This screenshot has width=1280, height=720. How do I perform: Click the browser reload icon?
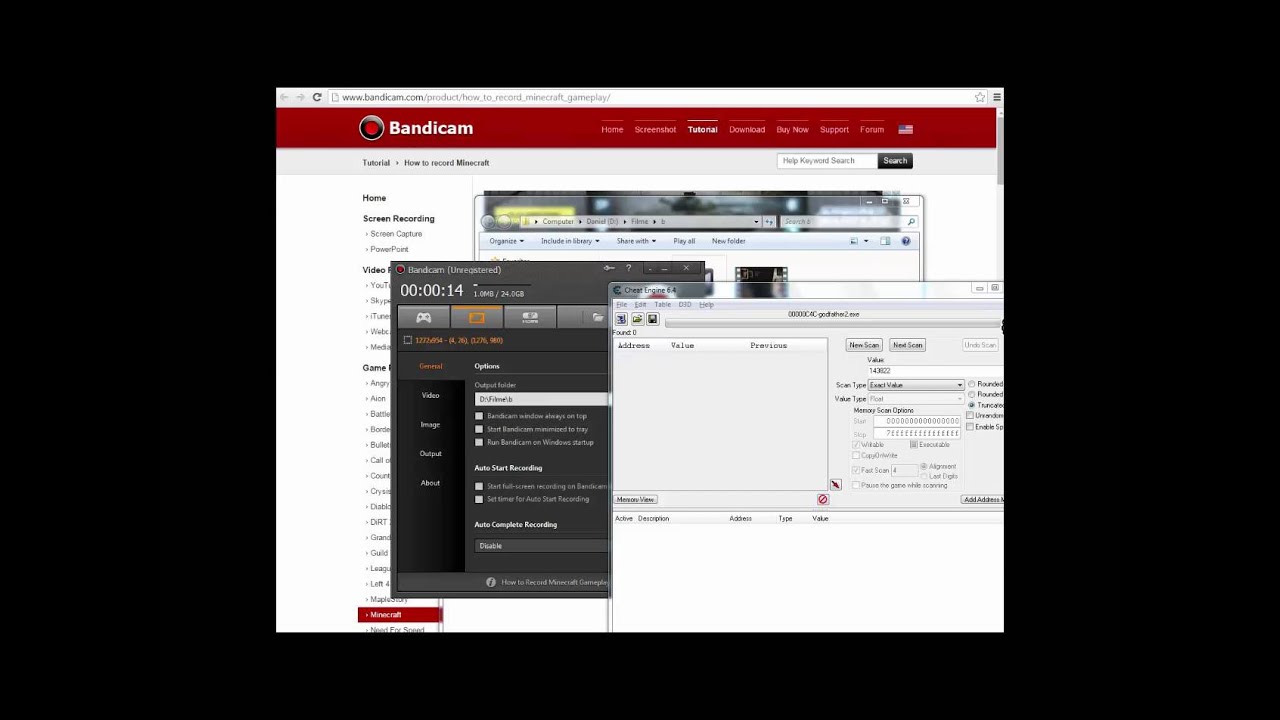point(317,97)
